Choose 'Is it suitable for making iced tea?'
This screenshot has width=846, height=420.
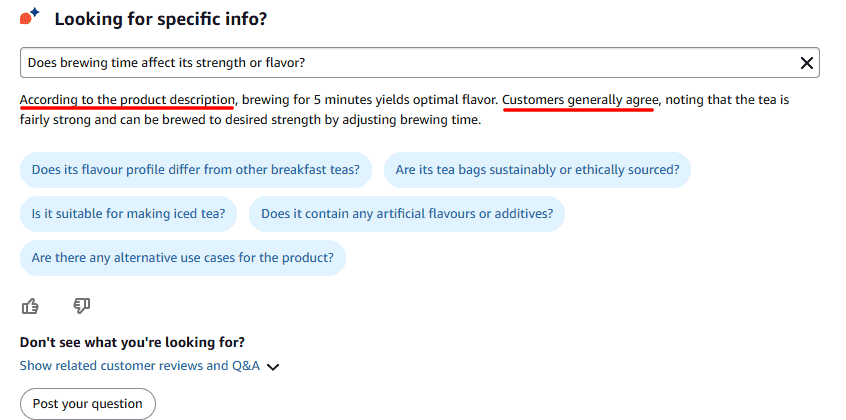pyautogui.click(x=128, y=214)
